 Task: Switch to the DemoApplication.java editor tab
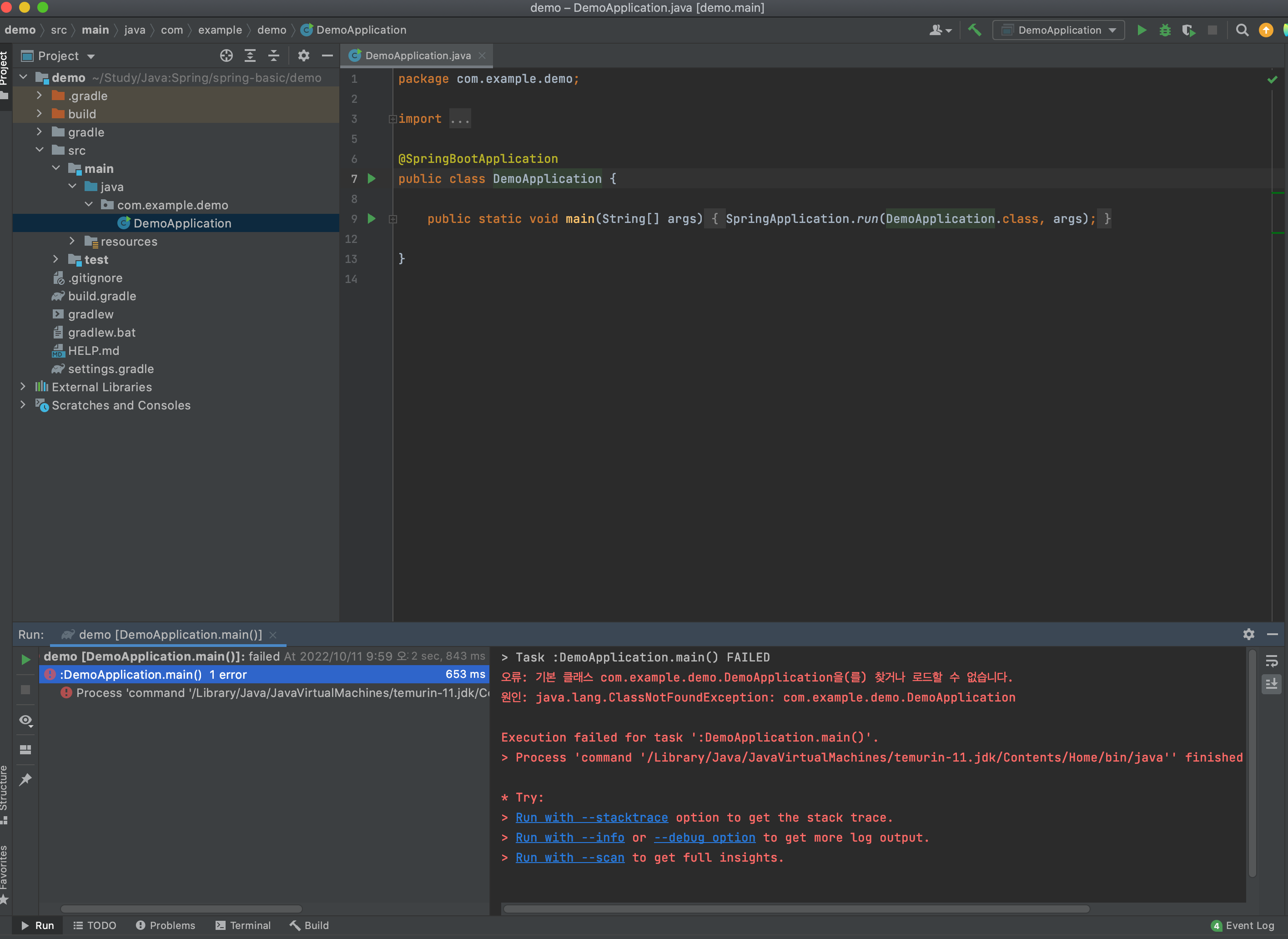tap(417, 55)
